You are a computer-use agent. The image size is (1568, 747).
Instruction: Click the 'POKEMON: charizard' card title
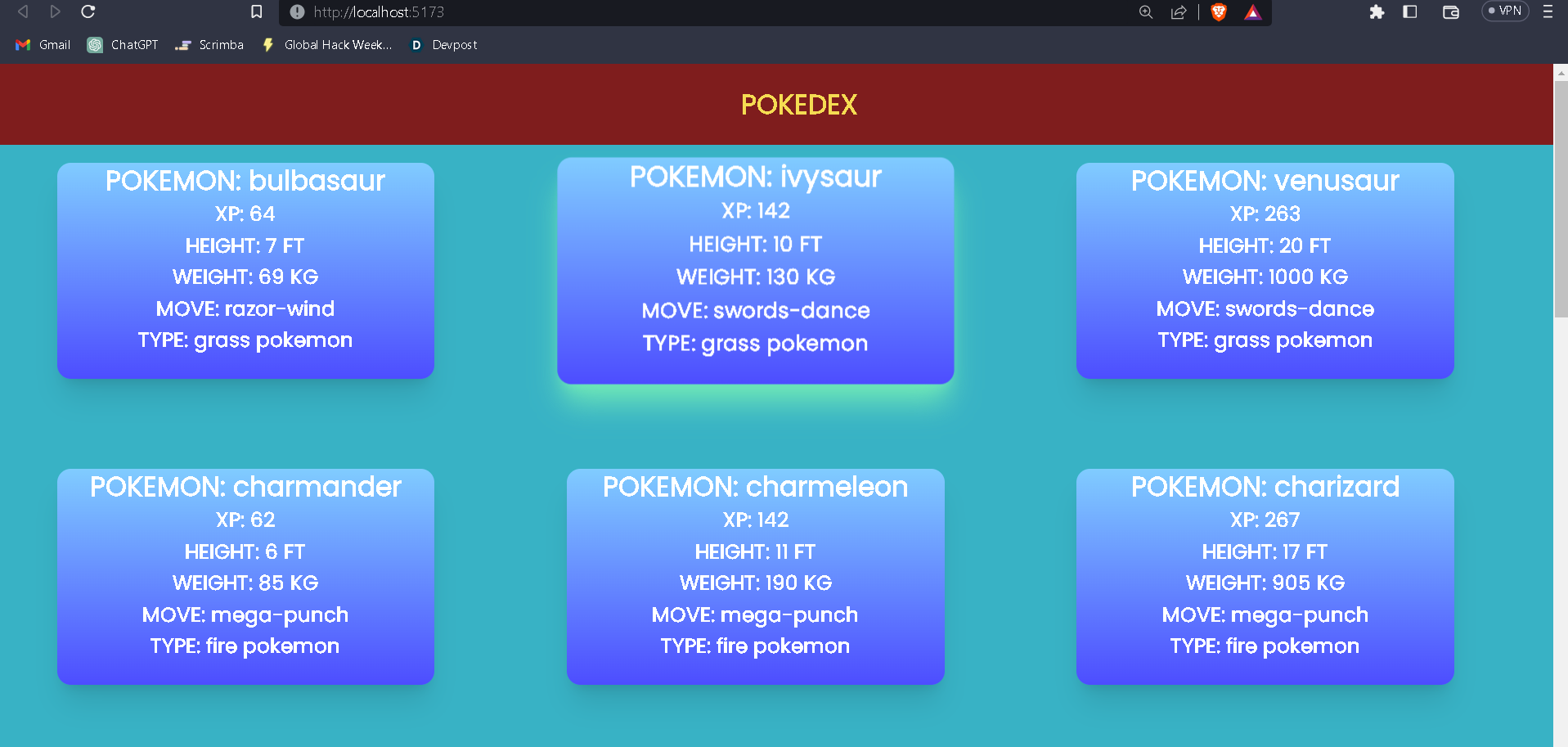(1265, 487)
